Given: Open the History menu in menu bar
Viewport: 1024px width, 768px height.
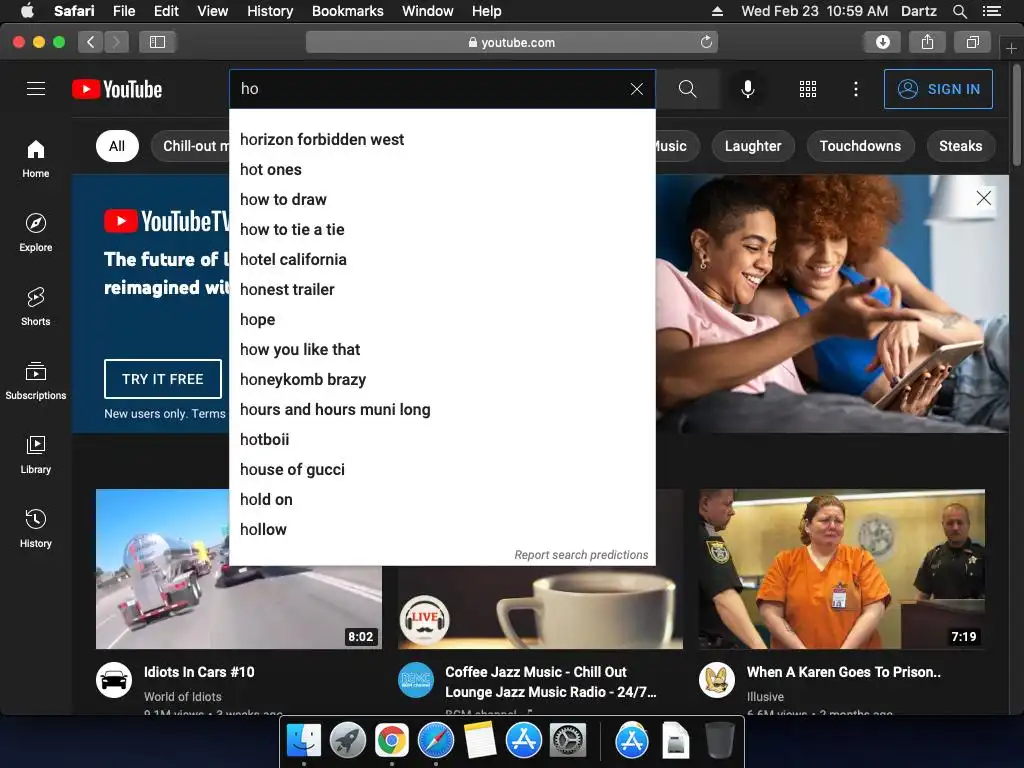Looking at the screenshot, I should click(270, 11).
